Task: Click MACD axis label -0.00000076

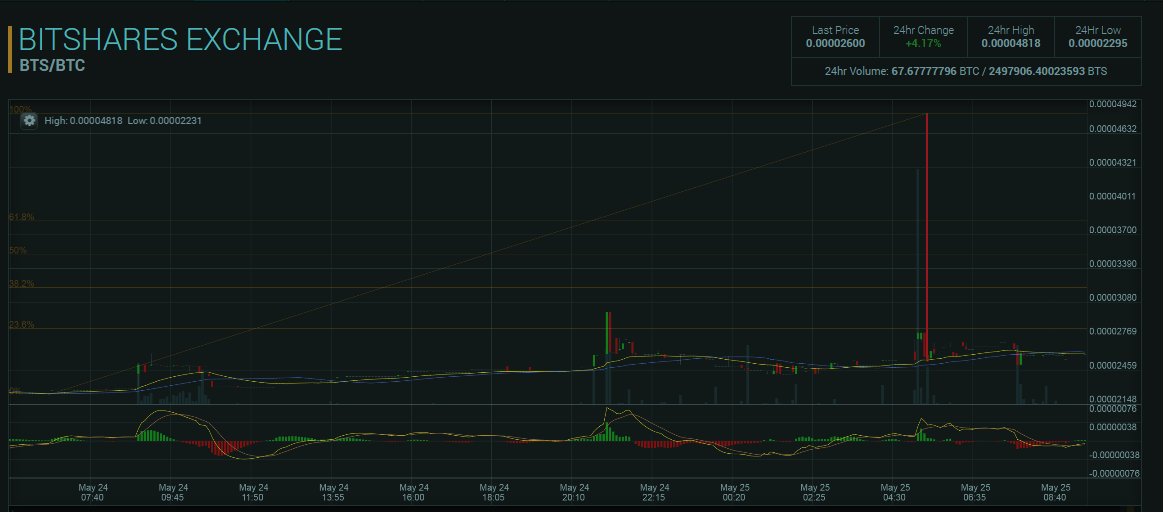Action: point(1112,473)
